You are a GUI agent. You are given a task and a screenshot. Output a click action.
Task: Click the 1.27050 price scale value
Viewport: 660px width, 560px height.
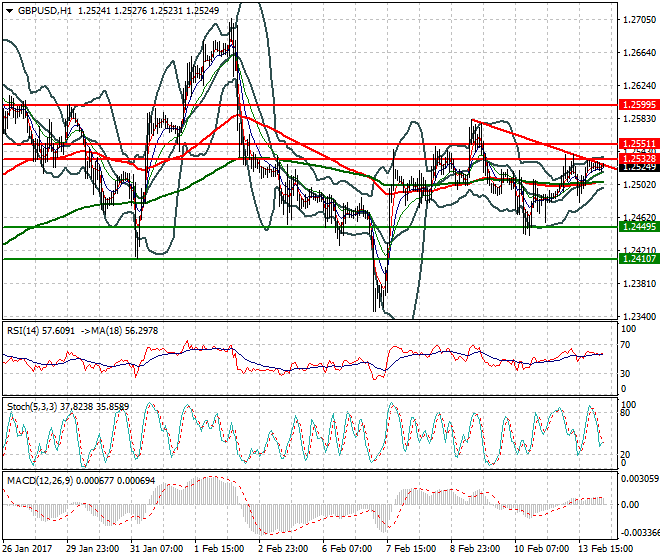639,20
